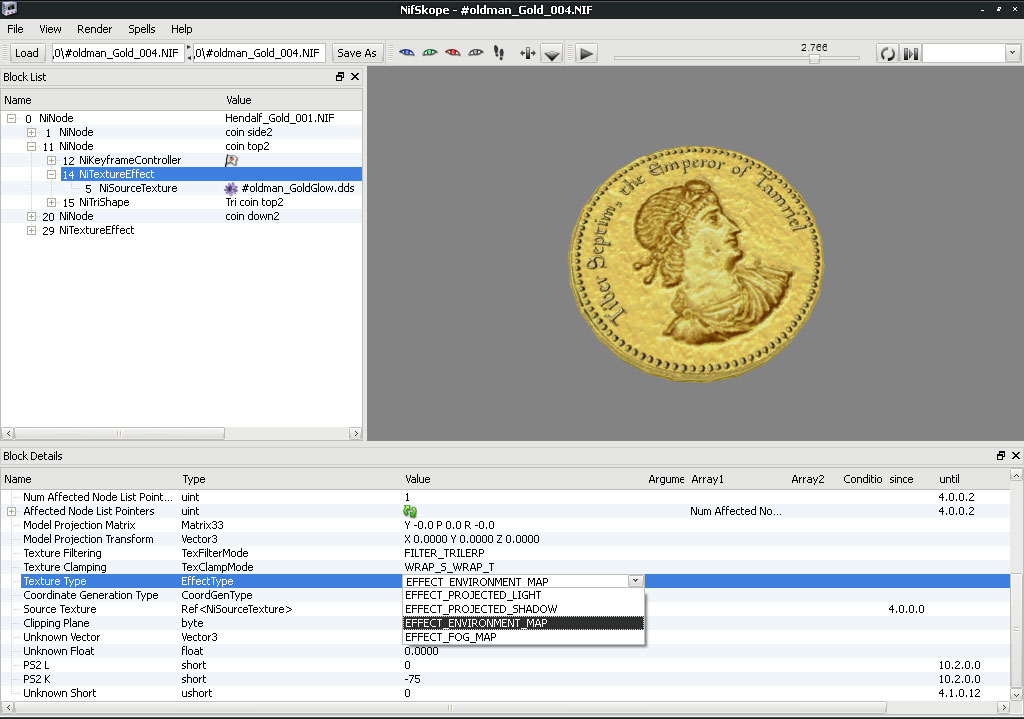Screen dimensions: 1024x719
Task: Click the Load button
Action: click(x=27, y=53)
